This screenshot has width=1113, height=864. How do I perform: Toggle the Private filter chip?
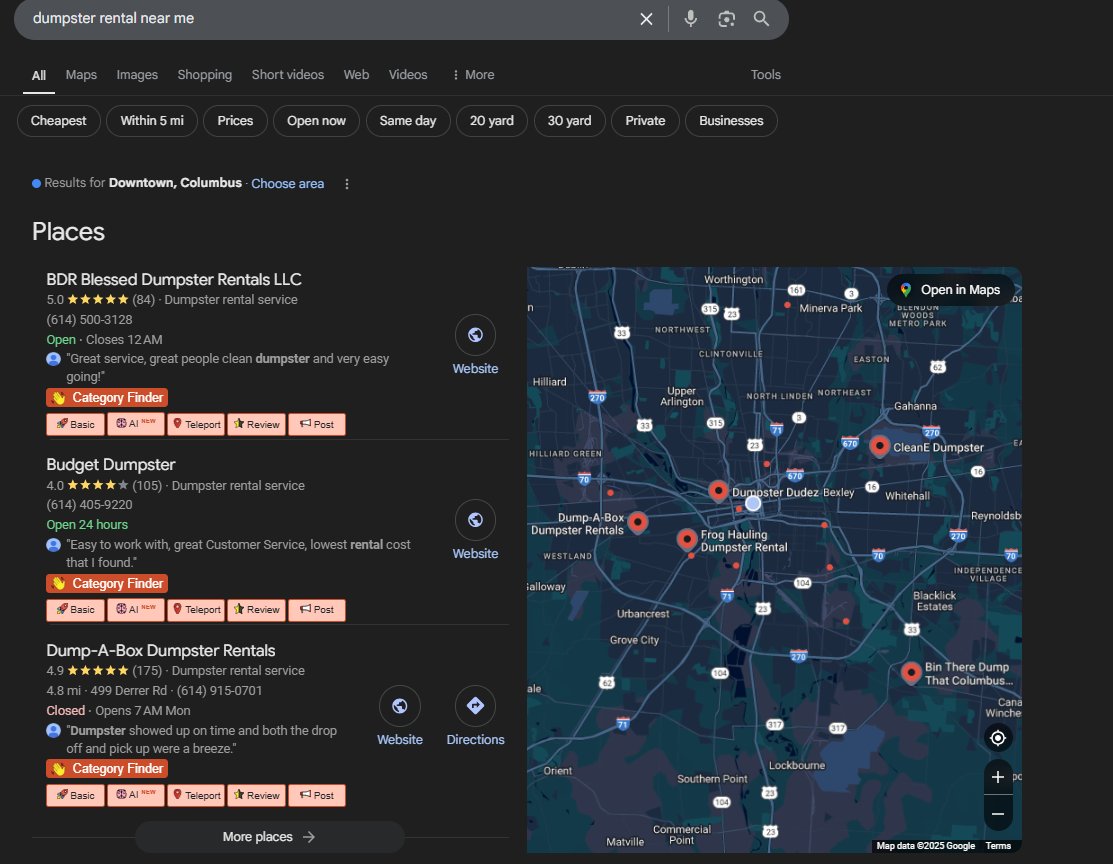(645, 121)
